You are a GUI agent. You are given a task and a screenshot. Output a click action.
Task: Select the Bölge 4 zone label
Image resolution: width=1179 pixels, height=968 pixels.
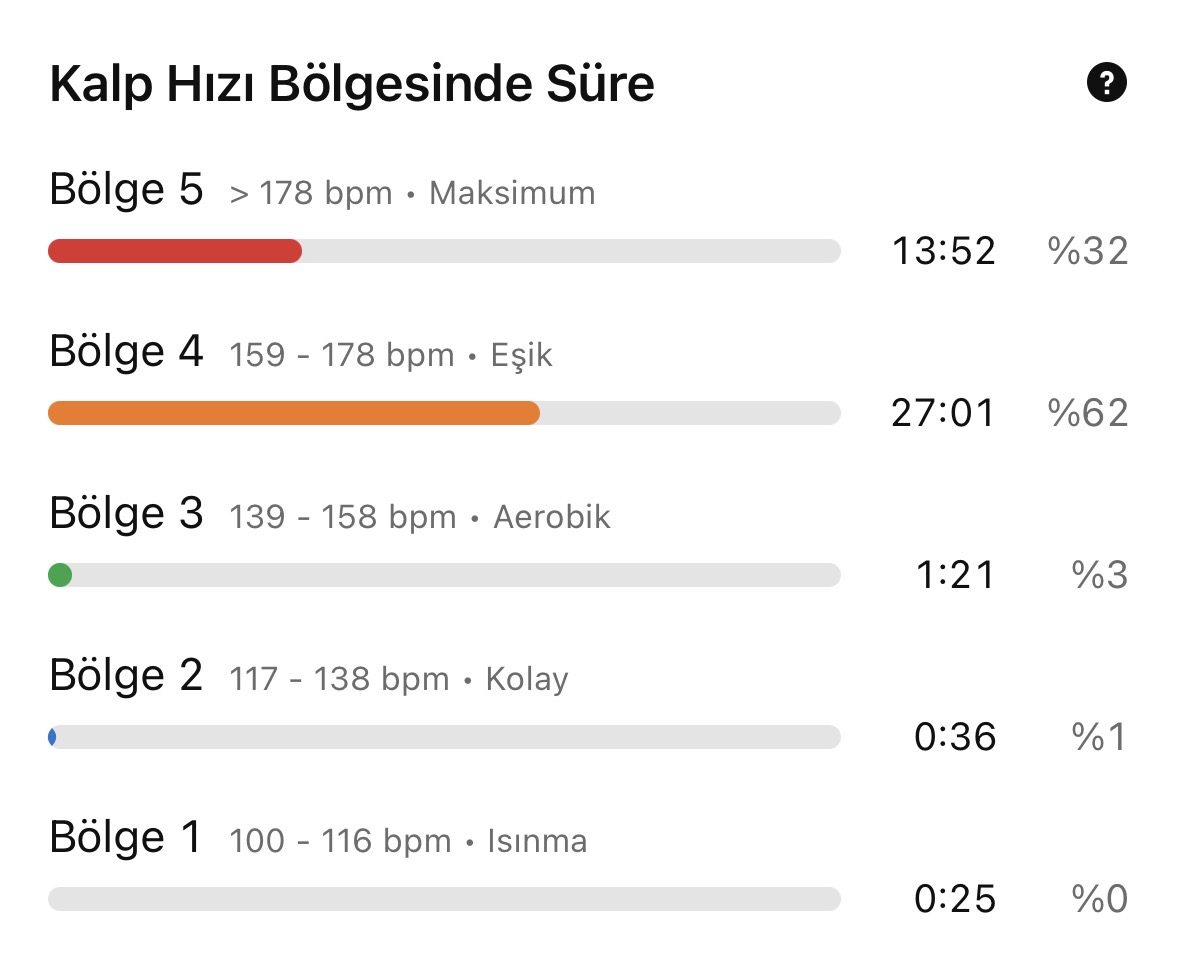[126, 351]
